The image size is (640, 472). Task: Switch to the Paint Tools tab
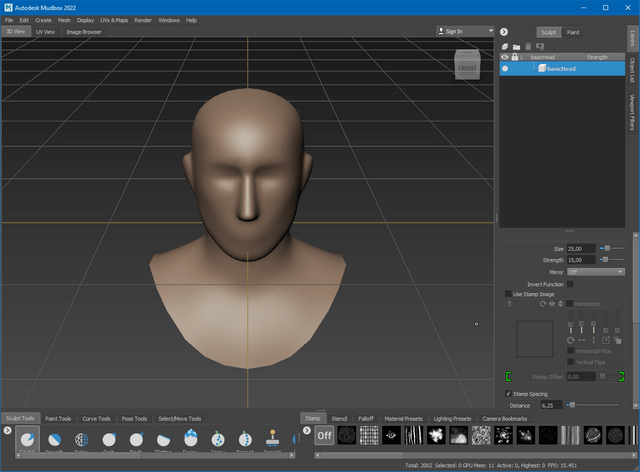pos(58,419)
